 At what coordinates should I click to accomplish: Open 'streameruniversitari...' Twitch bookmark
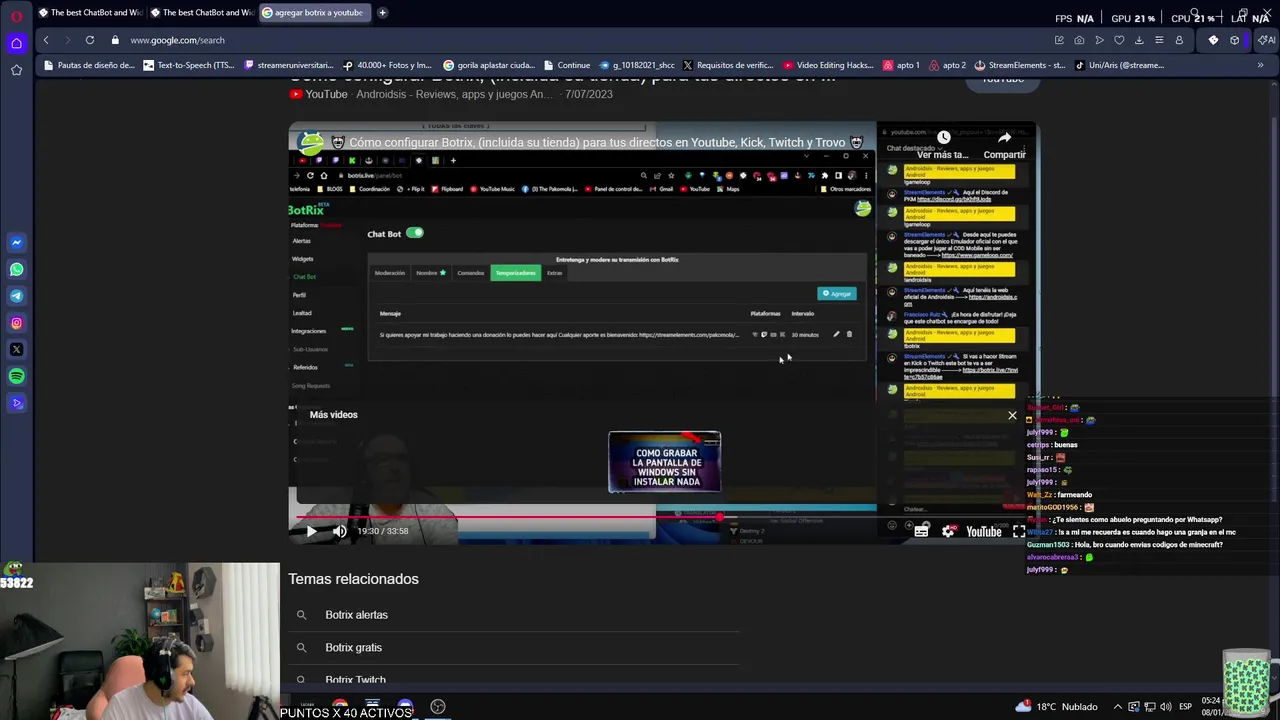tap(288, 65)
